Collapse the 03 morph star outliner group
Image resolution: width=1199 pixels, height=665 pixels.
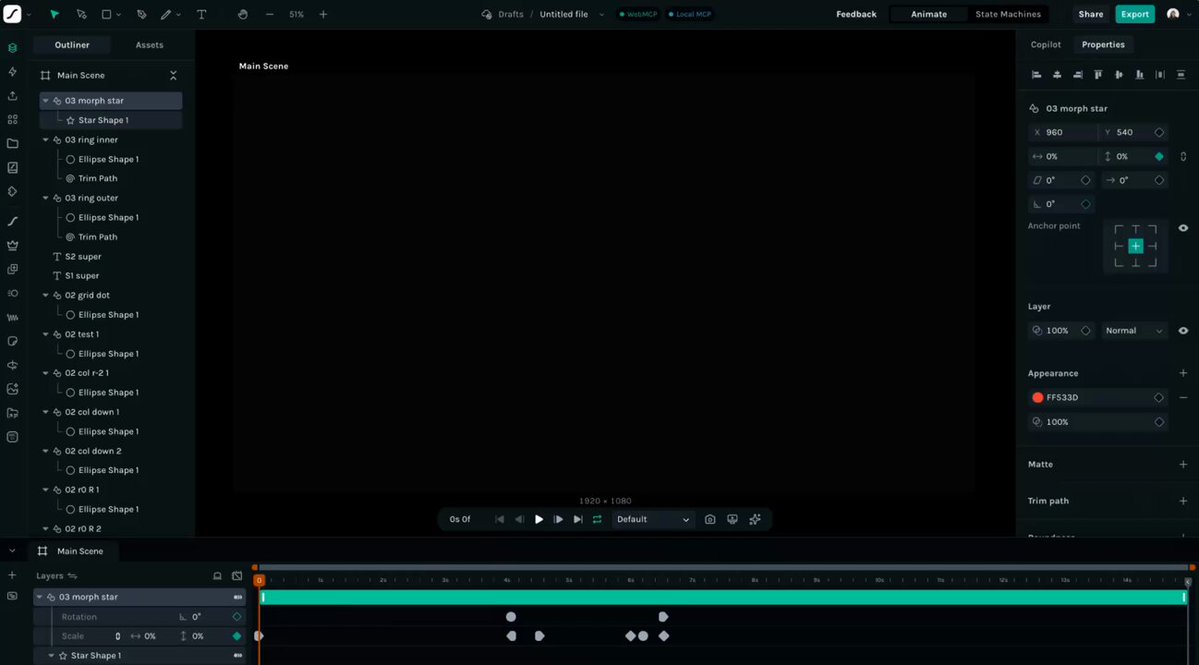point(45,100)
